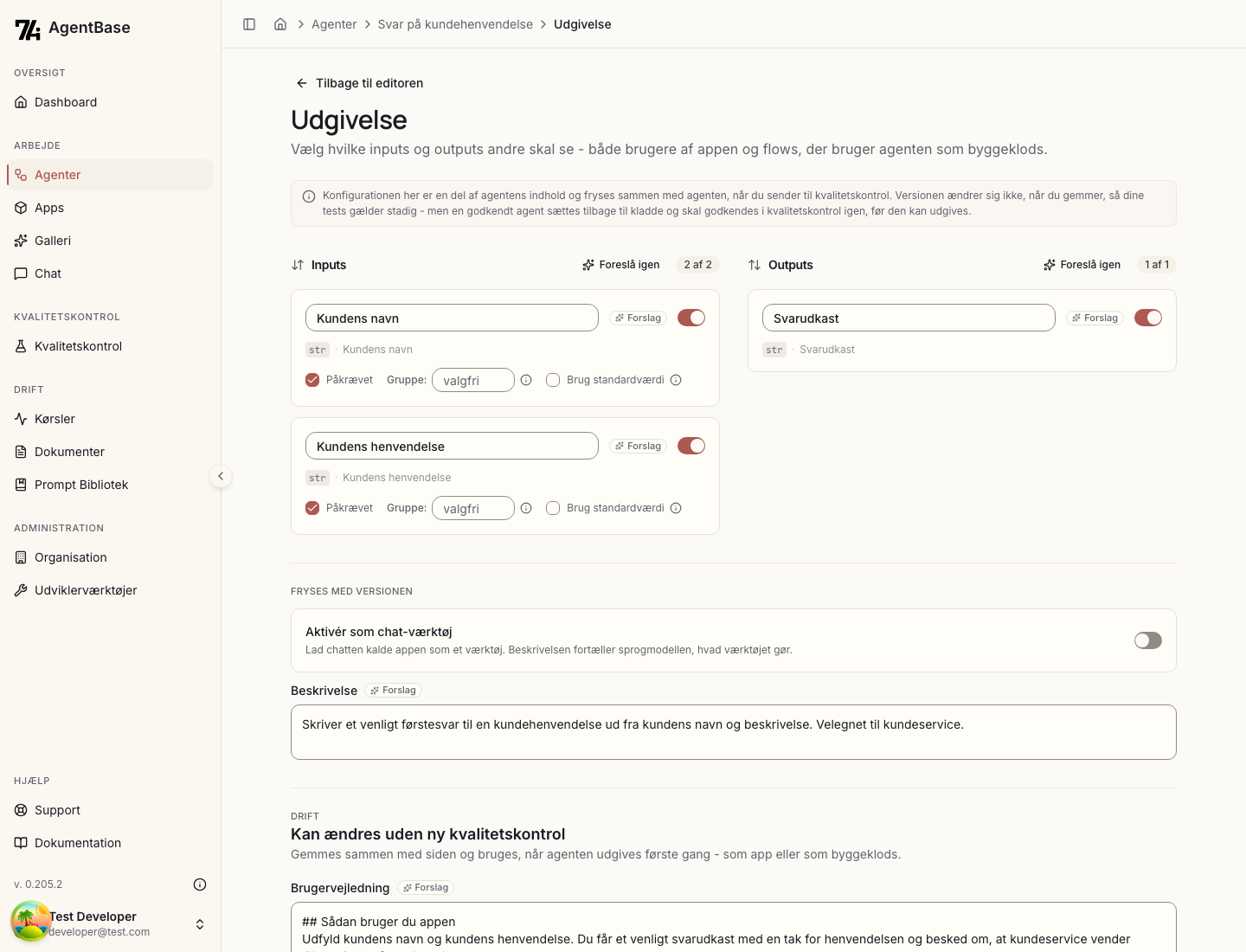Click the Kundens navn name field
The width and height of the screenshot is (1246, 952).
[452, 318]
